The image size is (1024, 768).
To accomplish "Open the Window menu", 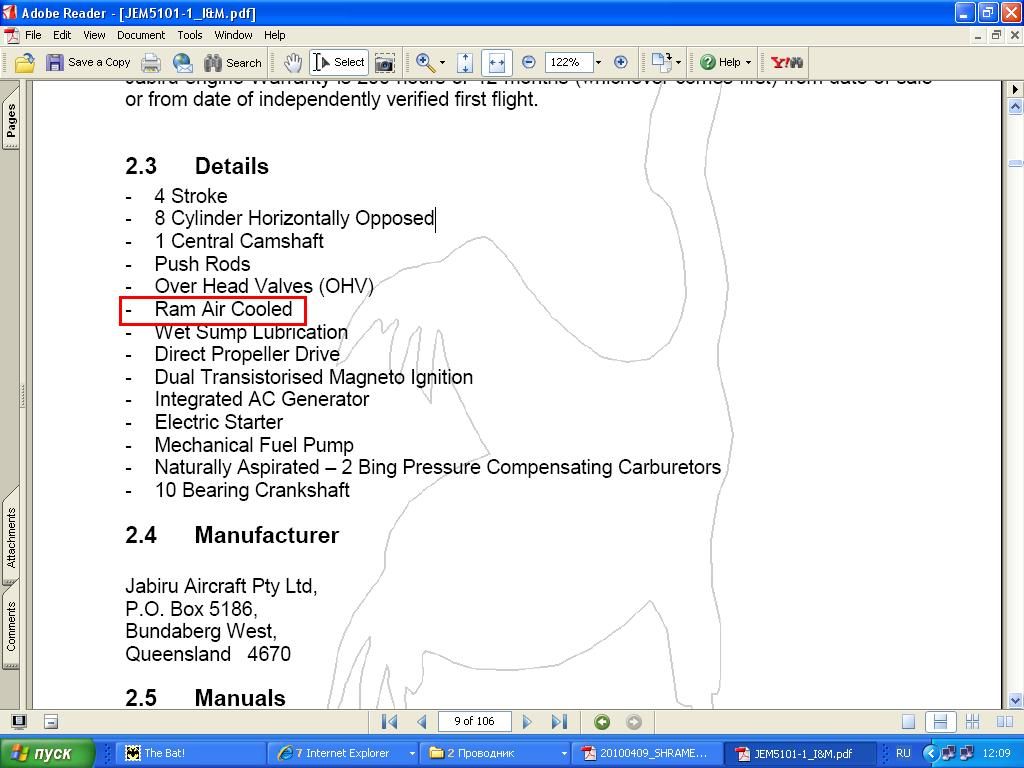I will click(x=233, y=35).
